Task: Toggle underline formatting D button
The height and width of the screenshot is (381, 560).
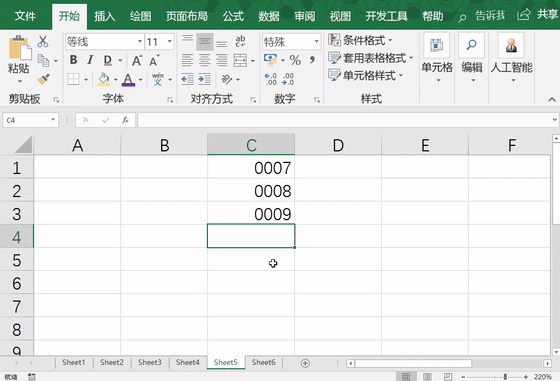Action: pos(108,60)
